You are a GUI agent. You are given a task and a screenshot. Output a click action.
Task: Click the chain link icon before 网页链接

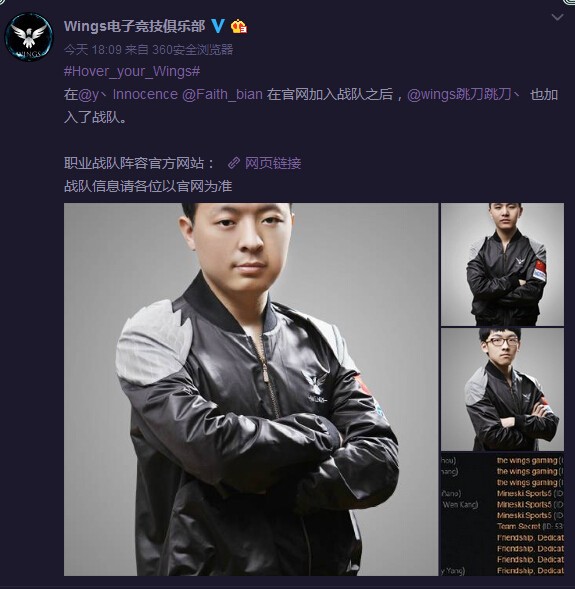coord(234,163)
